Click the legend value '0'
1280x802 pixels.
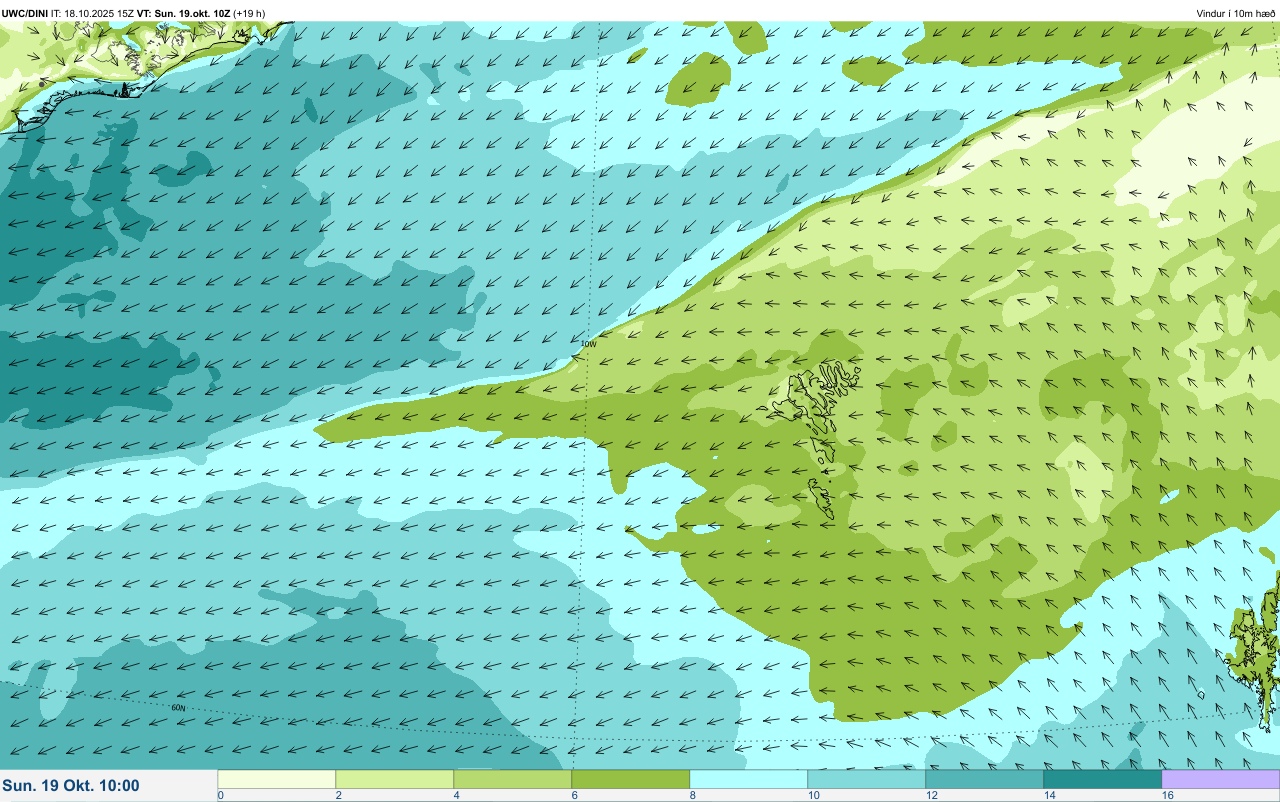[221, 795]
